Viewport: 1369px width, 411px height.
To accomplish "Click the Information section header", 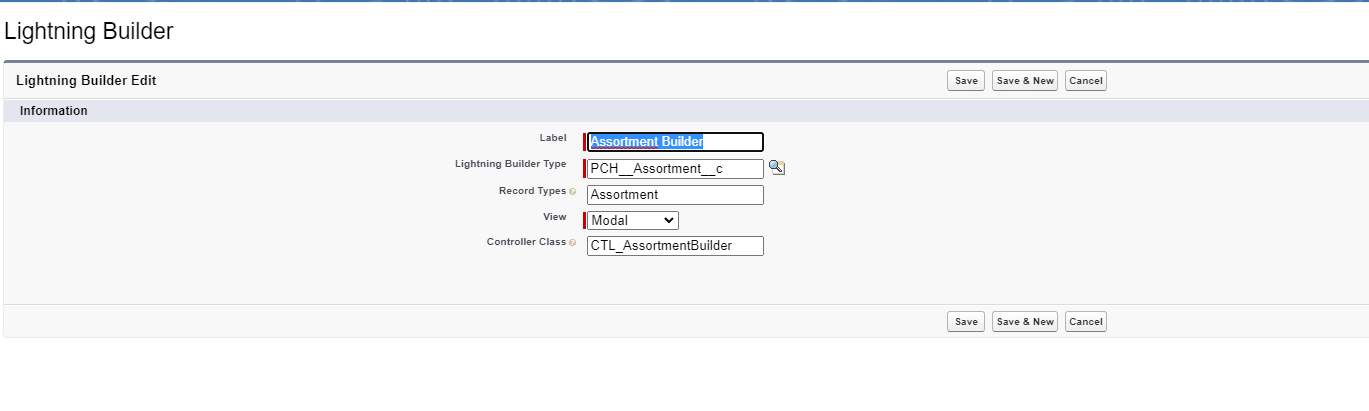I will 54,111.
